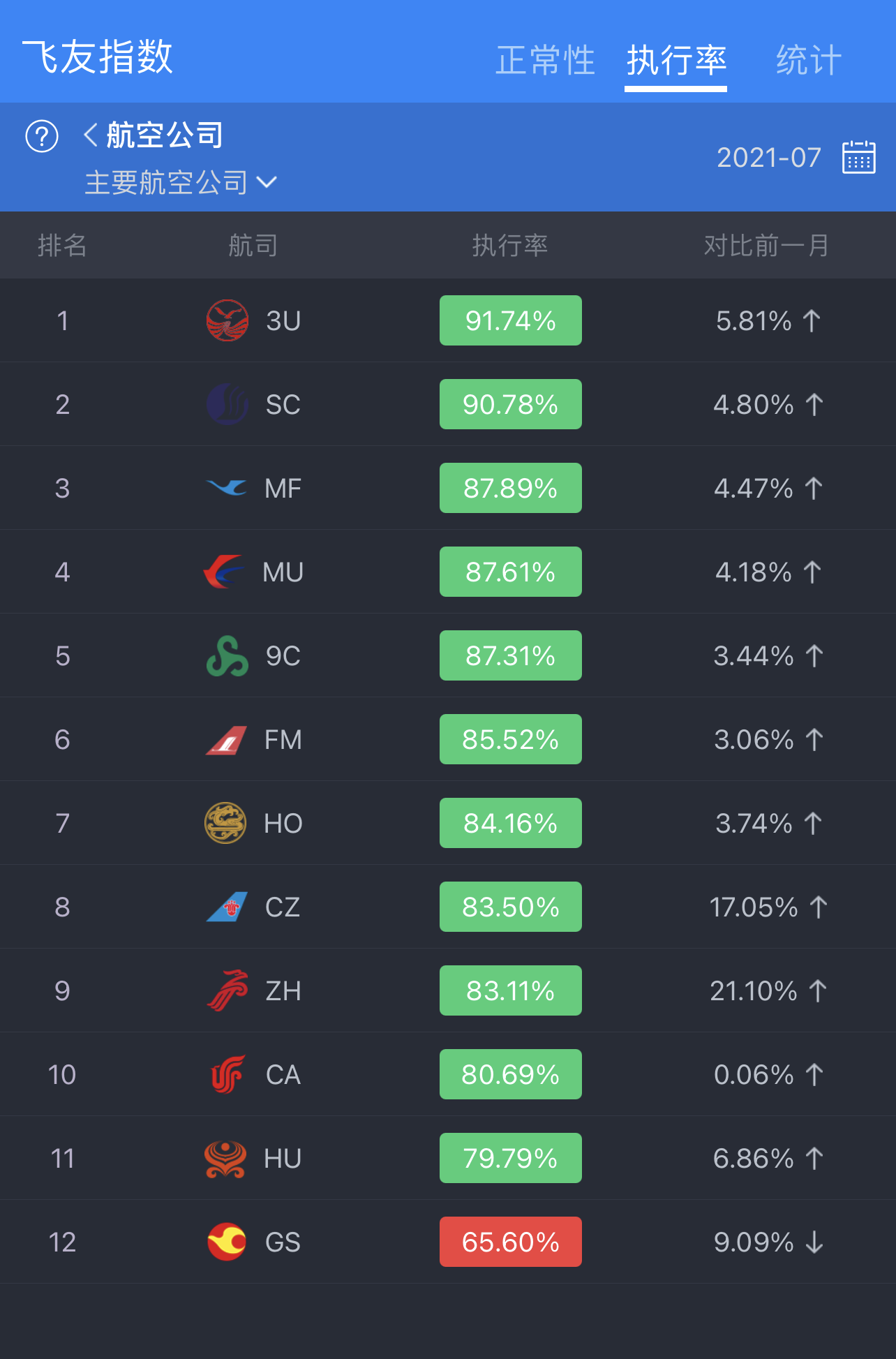Viewport: 896px width, 1359px height.
Task: Expand the 主要航空公司 dropdown
Action: 180,183
